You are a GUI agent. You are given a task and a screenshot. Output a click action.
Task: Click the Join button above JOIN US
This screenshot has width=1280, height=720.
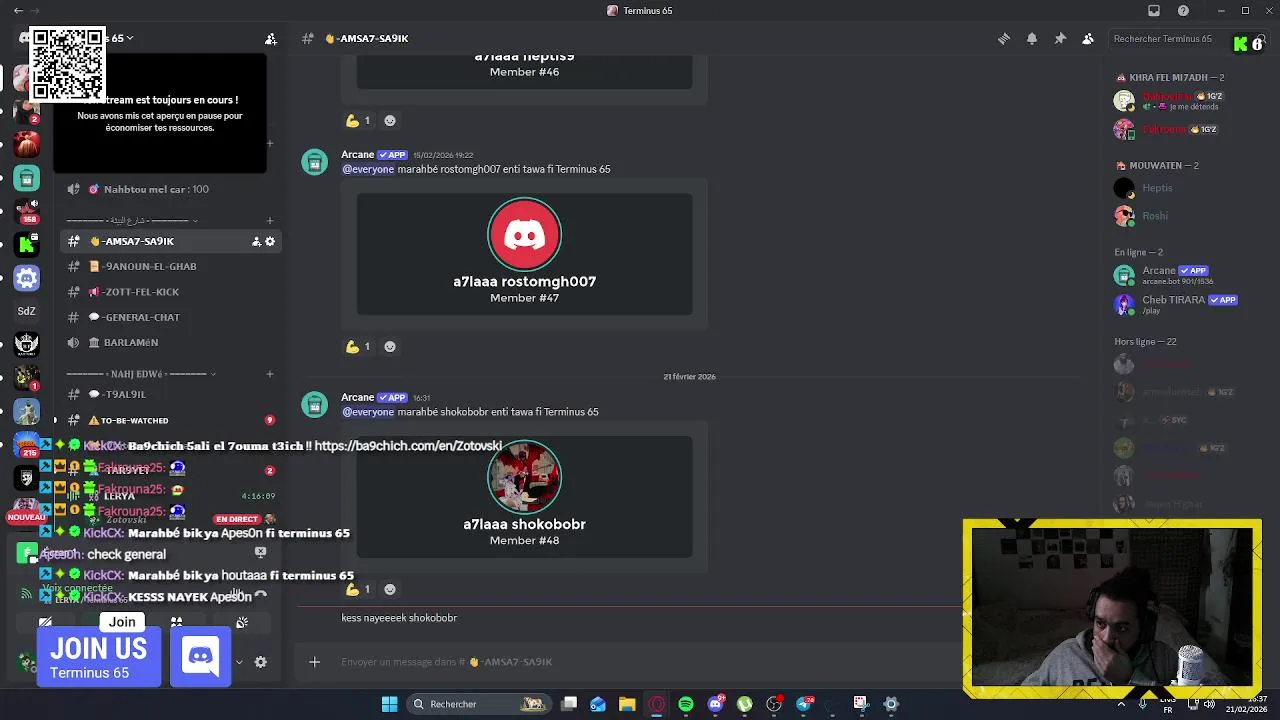[x=122, y=622]
